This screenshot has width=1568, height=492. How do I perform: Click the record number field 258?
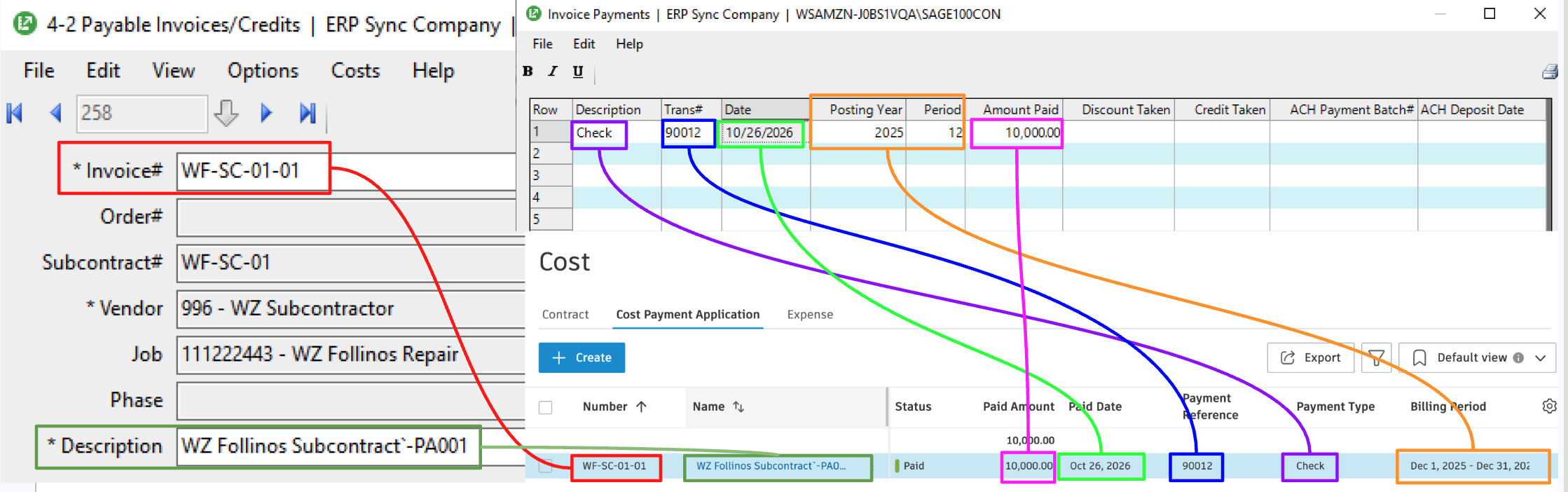point(142,113)
